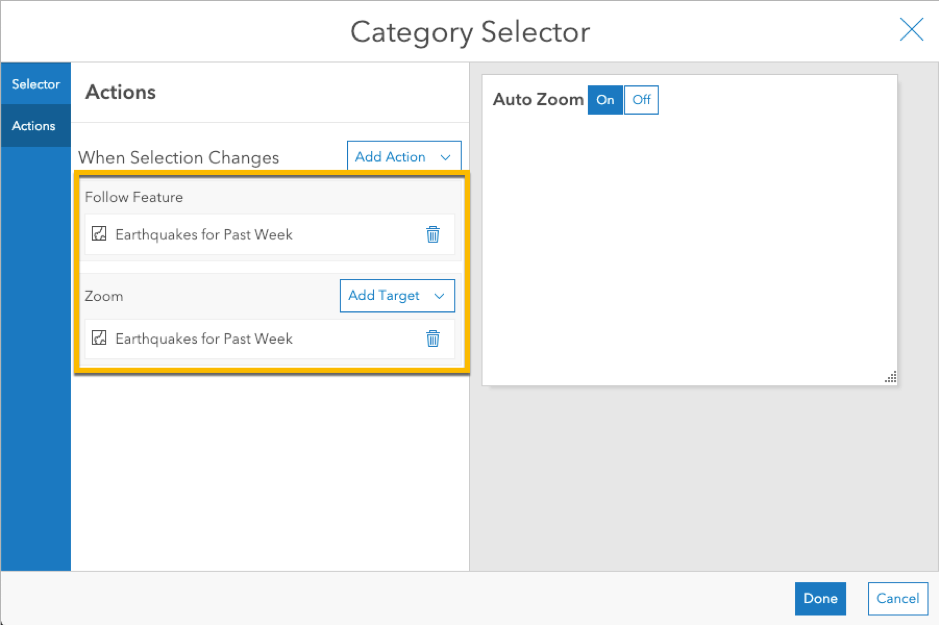Turn Auto Zoom on
Viewport: 939px width, 625px height.
(605, 100)
